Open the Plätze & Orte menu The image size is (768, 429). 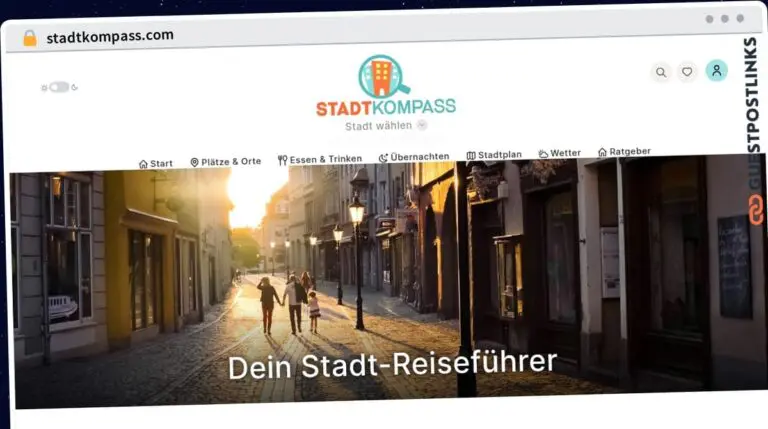point(226,162)
